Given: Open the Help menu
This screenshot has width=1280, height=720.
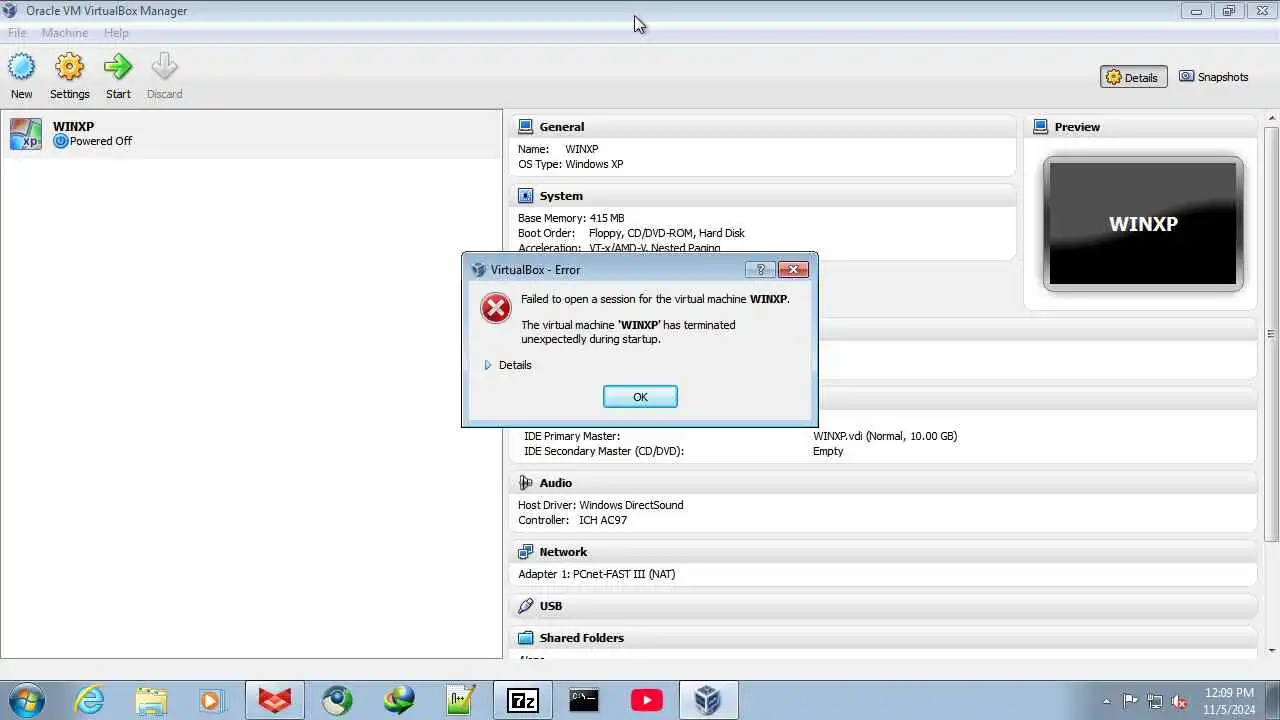Looking at the screenshot, I should tap(116, 33).
